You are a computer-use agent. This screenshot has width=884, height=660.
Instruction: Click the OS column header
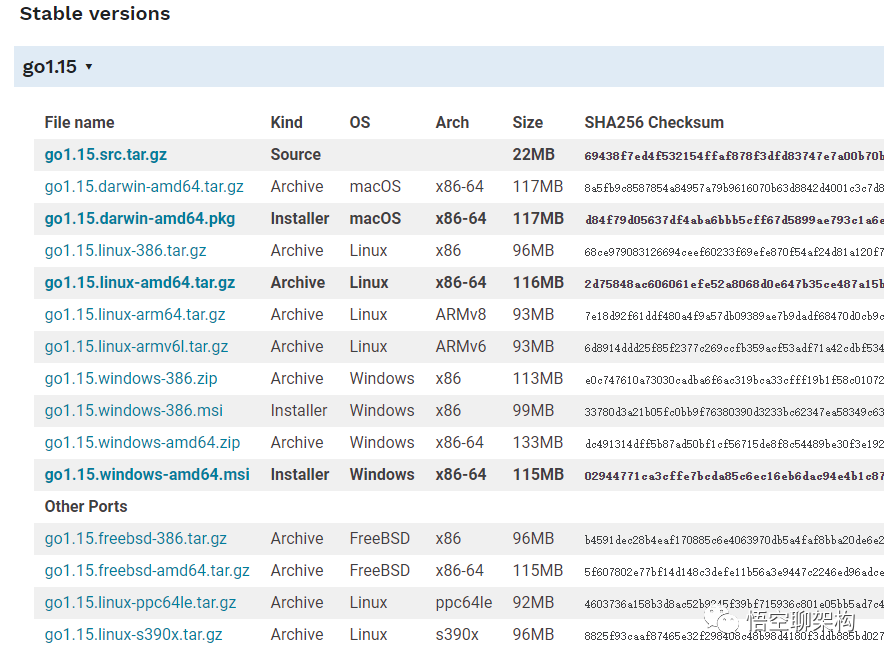pos(360,122)
